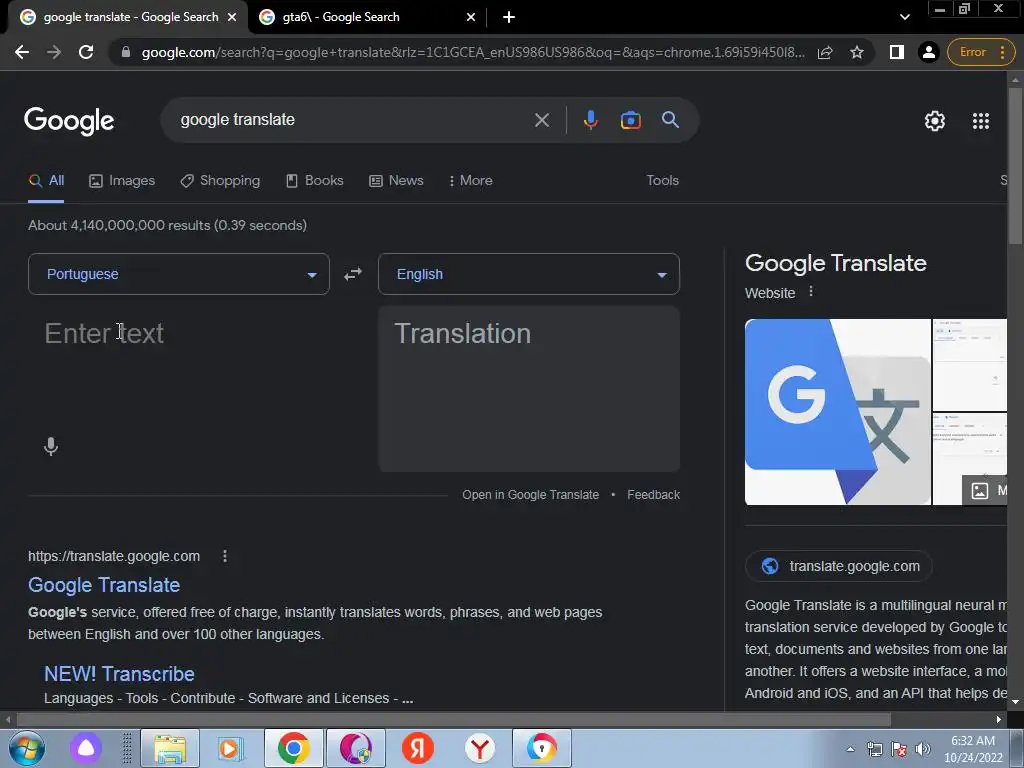Open File Explorer from the taskbar
This screenshot has width=1024, height=768.
pos(170,748)
